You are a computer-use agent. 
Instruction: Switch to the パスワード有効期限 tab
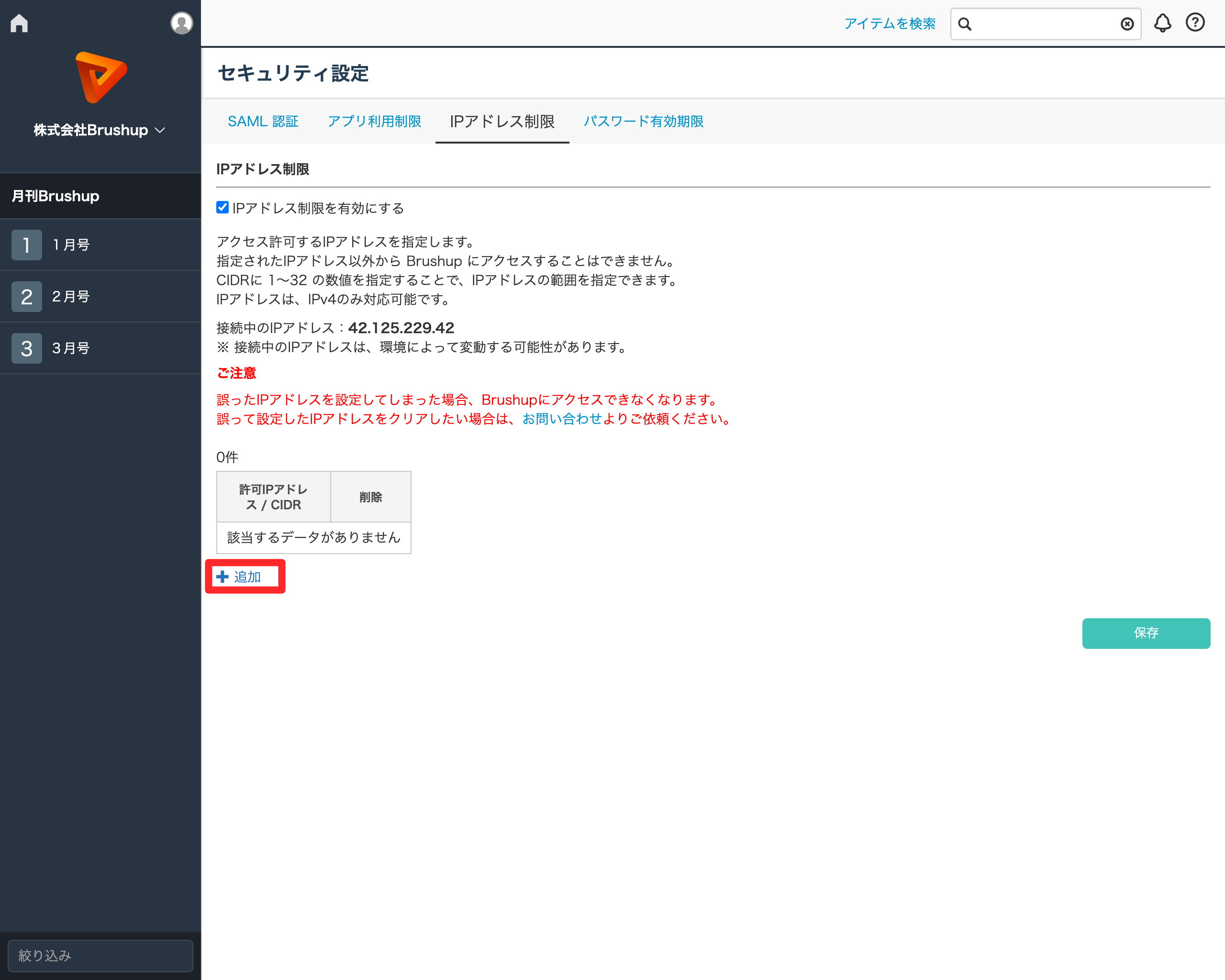pos(644,122)
